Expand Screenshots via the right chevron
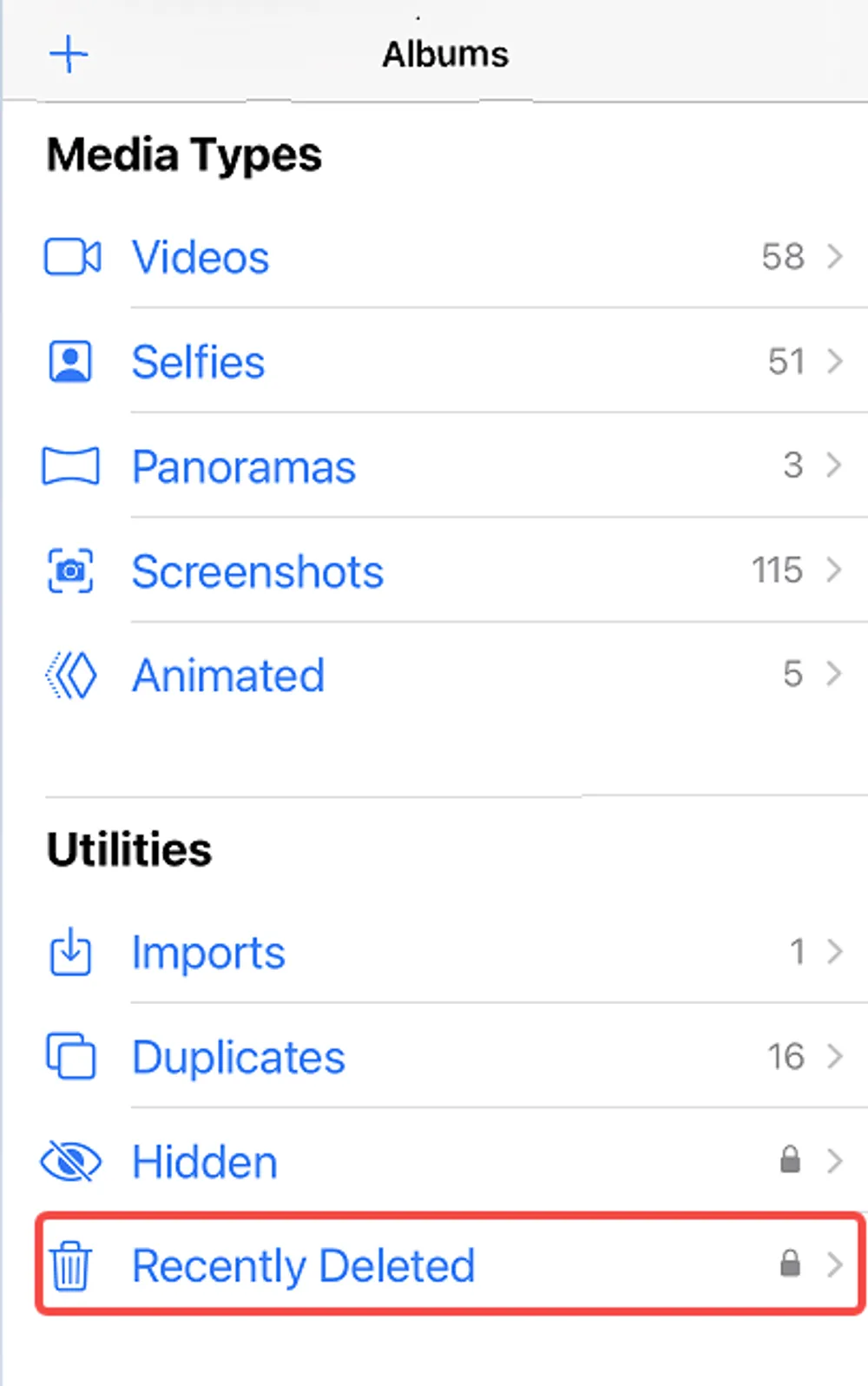Screen dimensions: 868x1386 click(834, 570)
